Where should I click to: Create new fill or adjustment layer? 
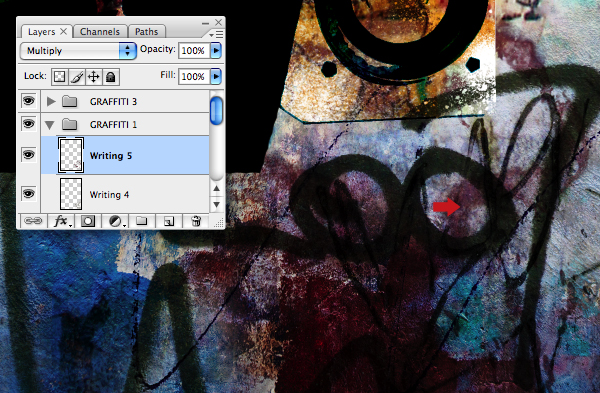pyautogui.click(x=116, y=221)
